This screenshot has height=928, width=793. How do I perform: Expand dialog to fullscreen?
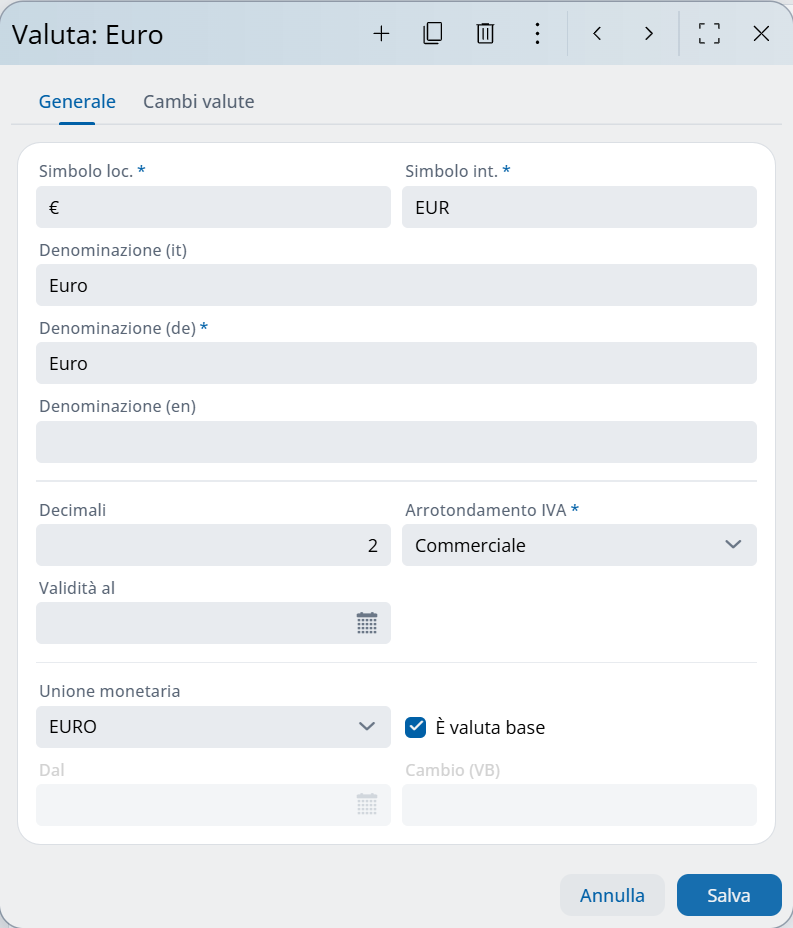[709, 33]
